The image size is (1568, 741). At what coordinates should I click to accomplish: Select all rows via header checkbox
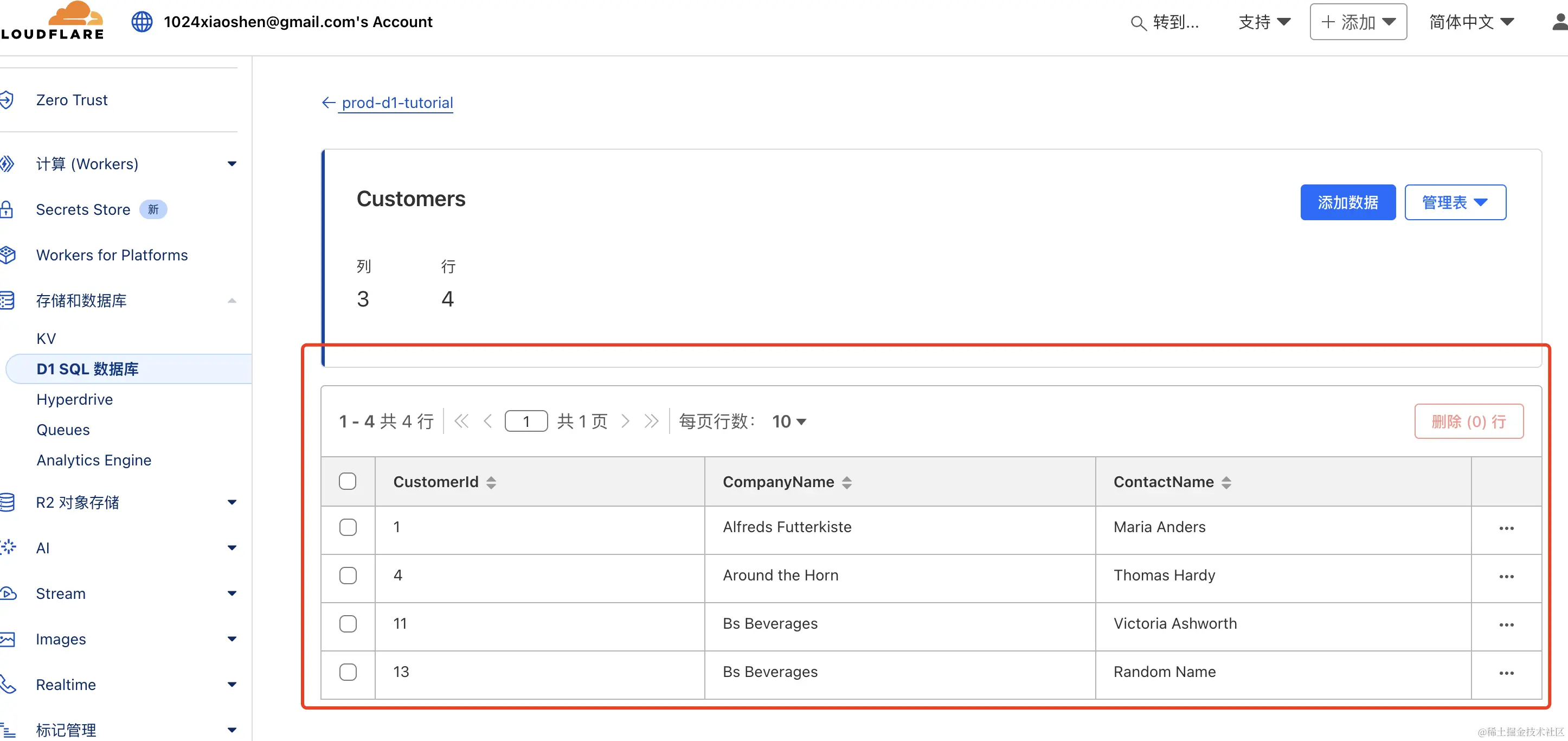348,481
